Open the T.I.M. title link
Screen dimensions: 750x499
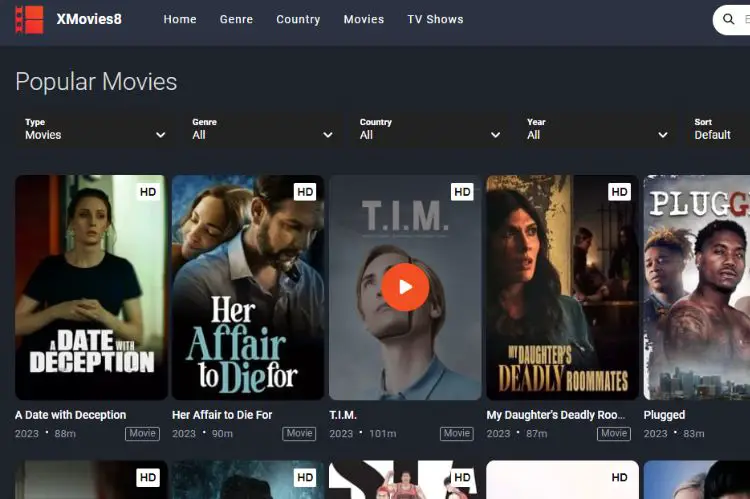point(343,415)
